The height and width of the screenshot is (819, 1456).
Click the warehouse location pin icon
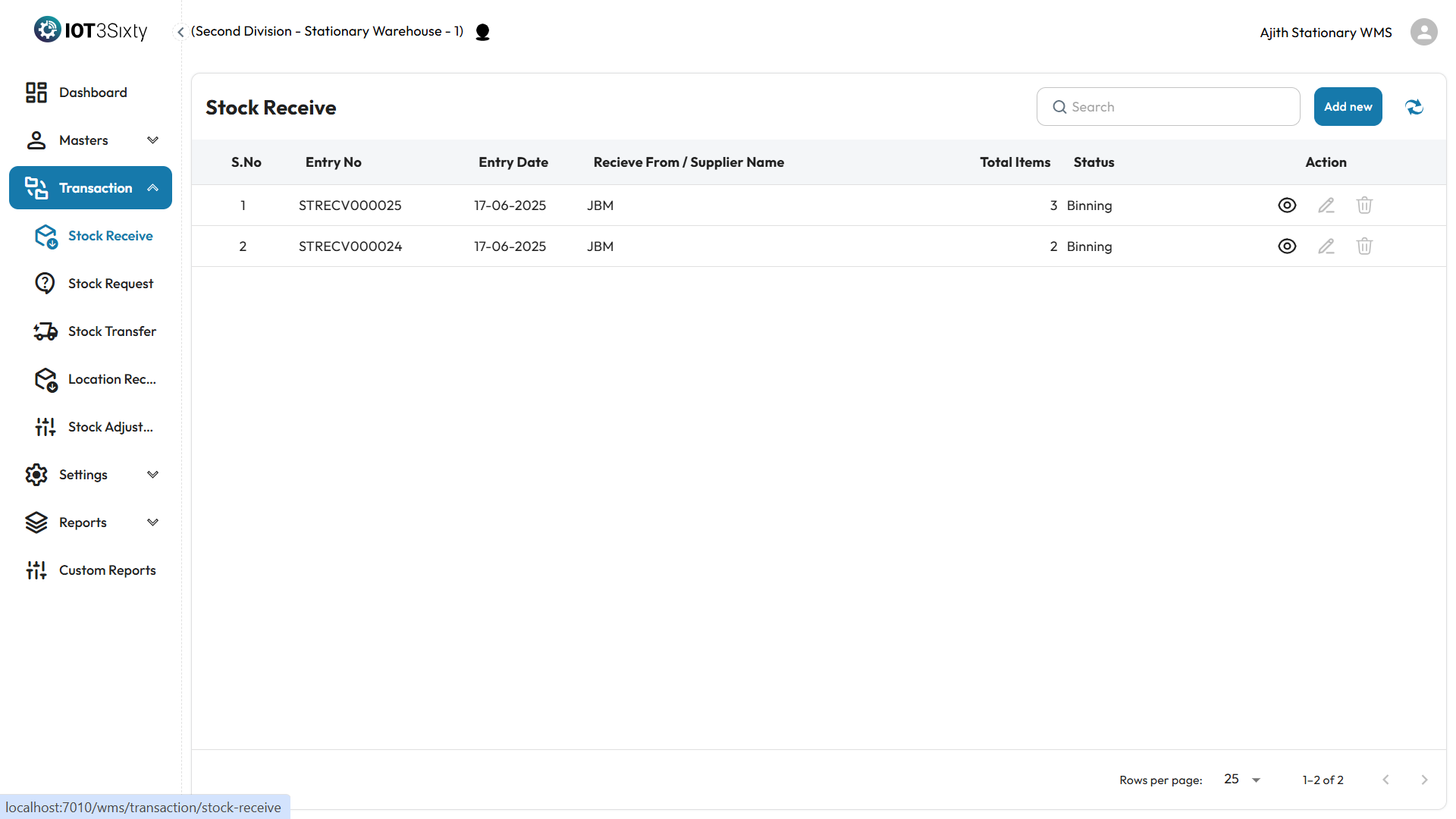pos(482,32)
